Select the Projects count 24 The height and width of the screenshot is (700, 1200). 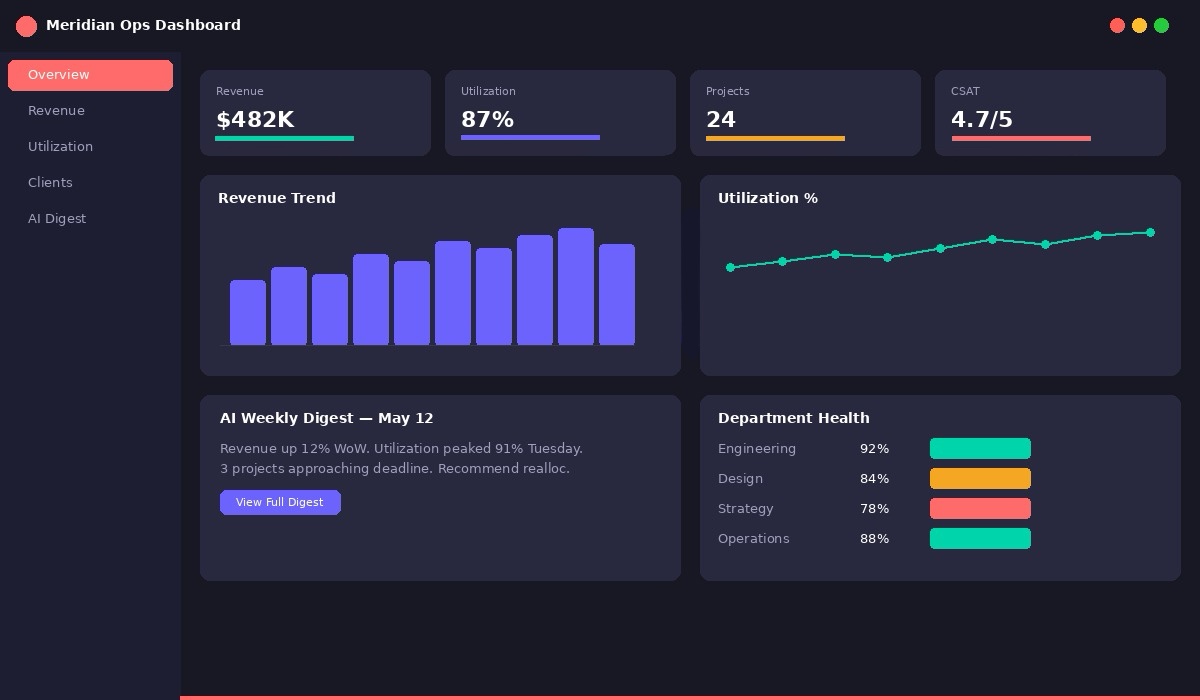[721, 120]
